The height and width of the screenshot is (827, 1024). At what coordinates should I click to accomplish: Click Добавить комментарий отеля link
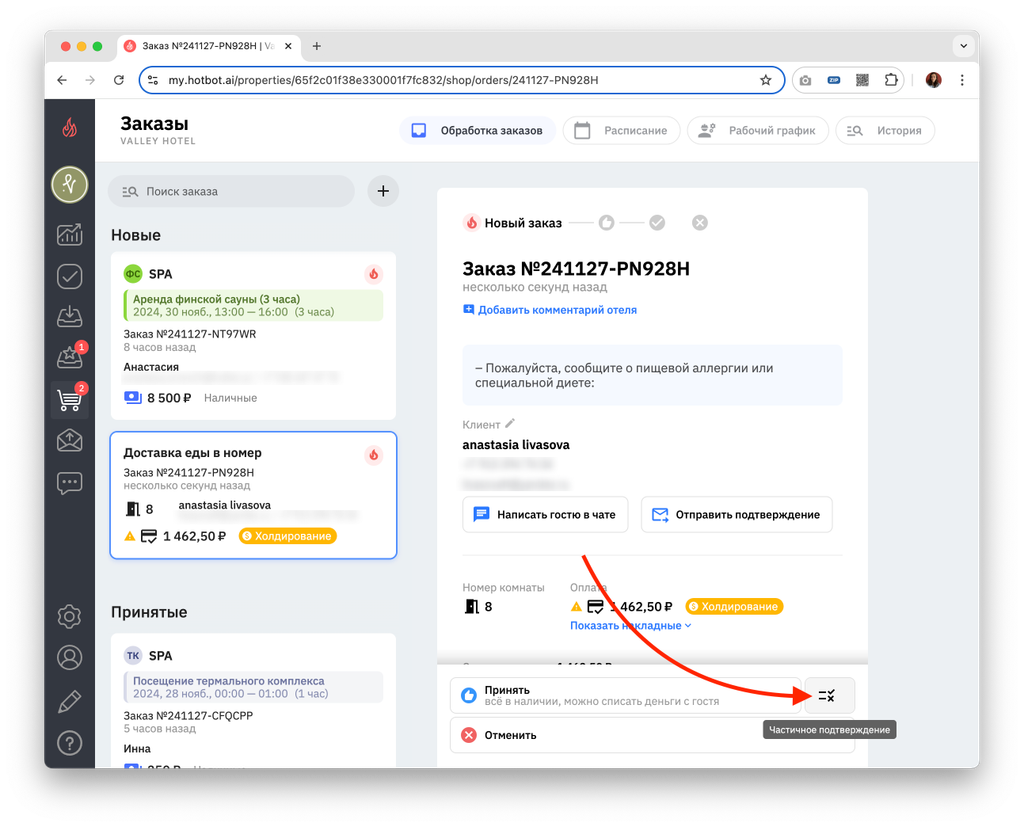(550, 310)
